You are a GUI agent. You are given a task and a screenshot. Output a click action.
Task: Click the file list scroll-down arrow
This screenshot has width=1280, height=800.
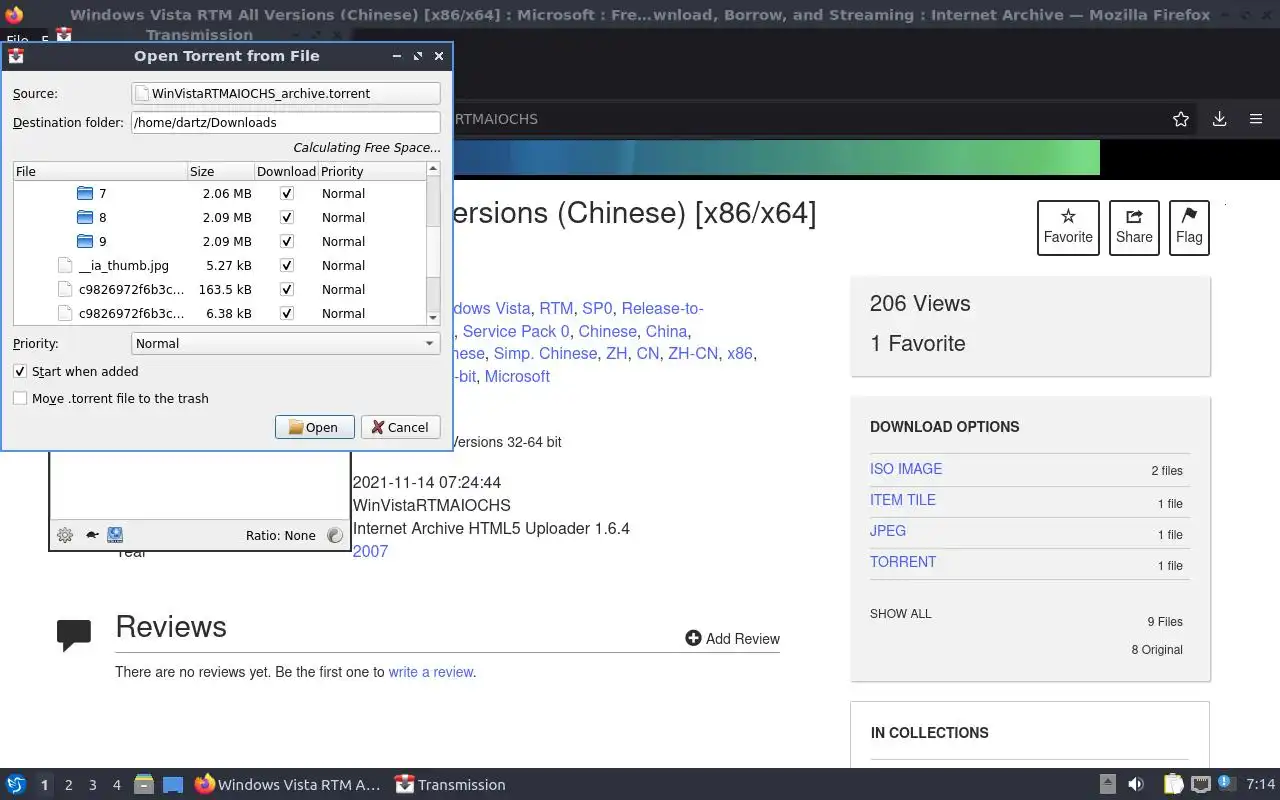pos(433,318)
